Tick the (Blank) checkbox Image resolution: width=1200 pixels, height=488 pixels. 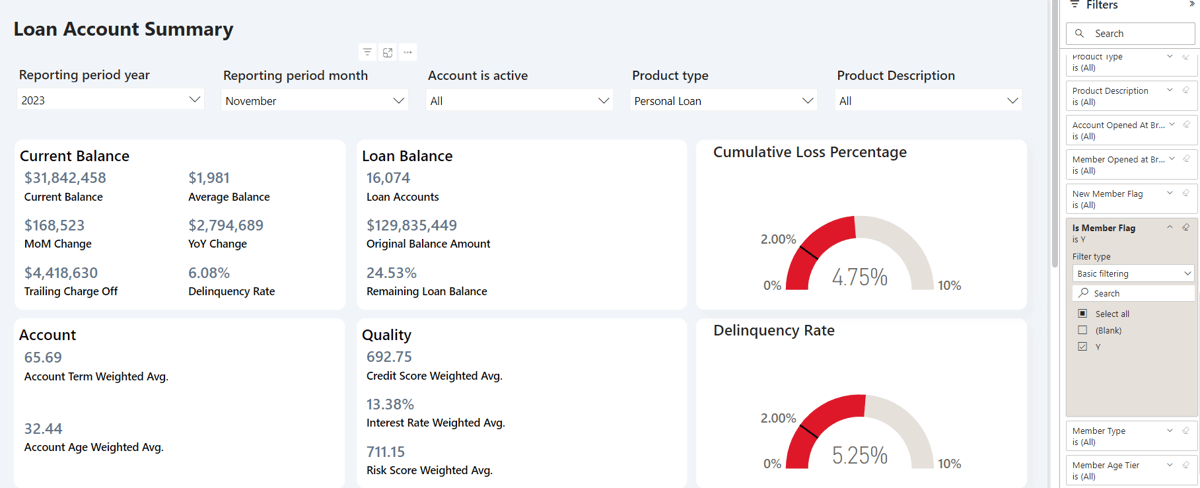click(x=1082, y=330)
